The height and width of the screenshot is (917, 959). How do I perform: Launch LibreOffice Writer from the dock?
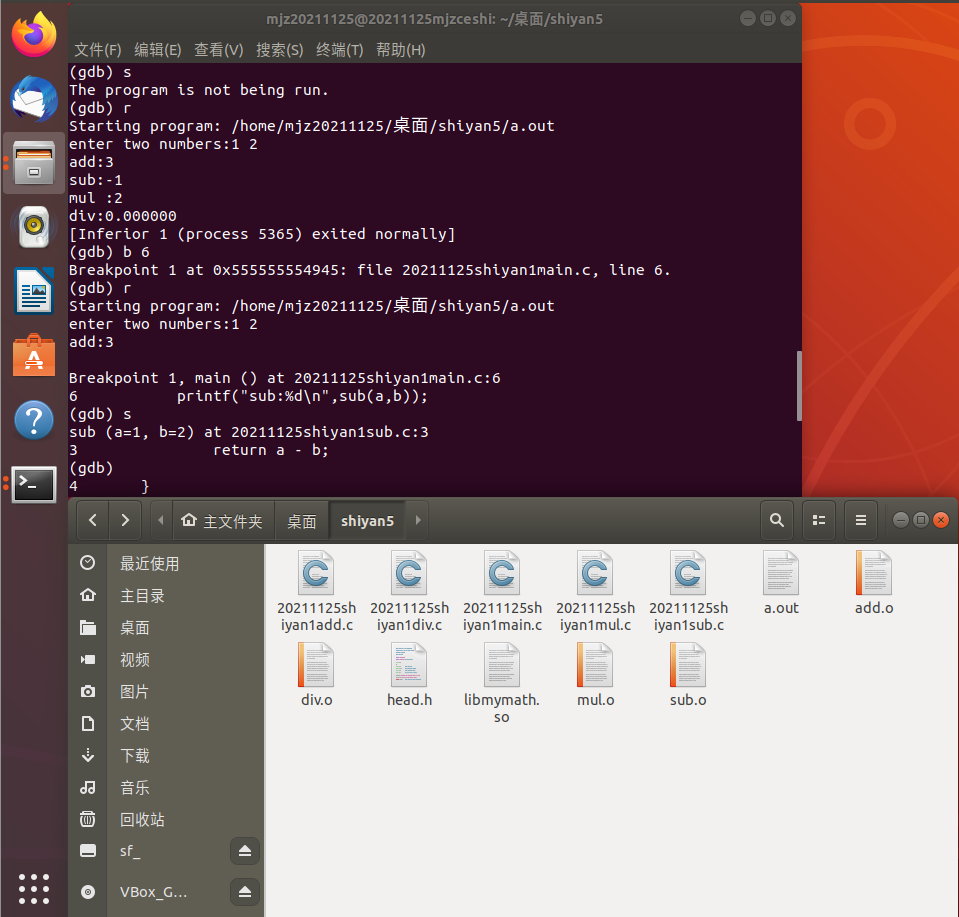tap(34, 291)
